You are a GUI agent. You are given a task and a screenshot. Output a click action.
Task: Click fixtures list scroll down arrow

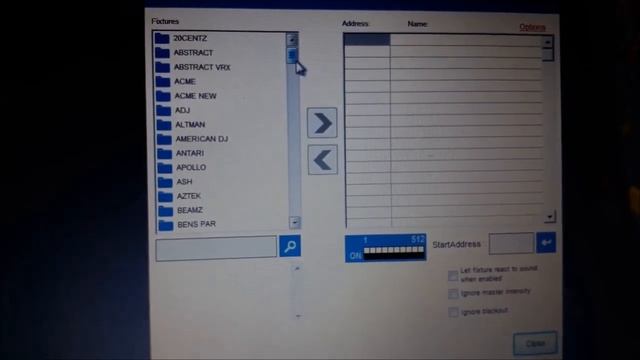pyautogui.click(x=294, y=222)
